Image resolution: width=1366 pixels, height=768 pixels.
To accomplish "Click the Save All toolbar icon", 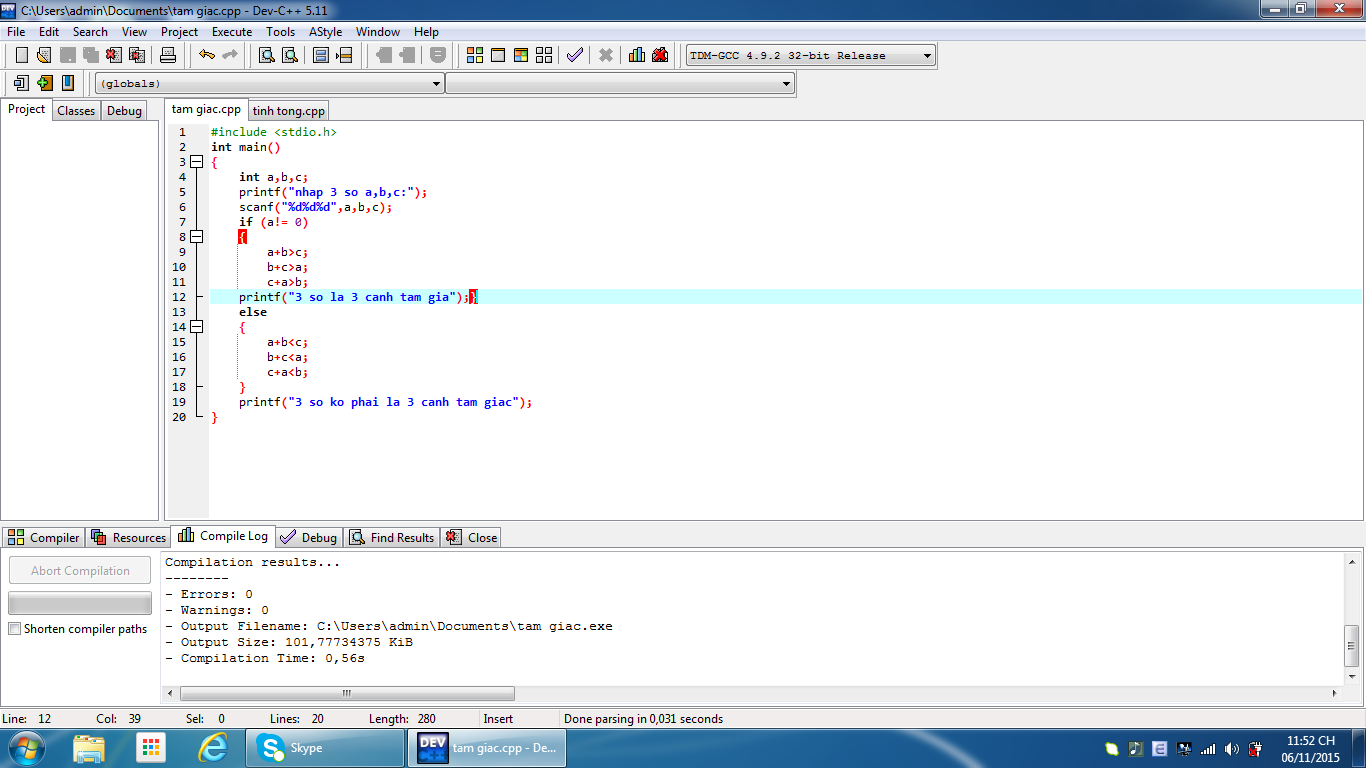I will (x=91, y=55).
